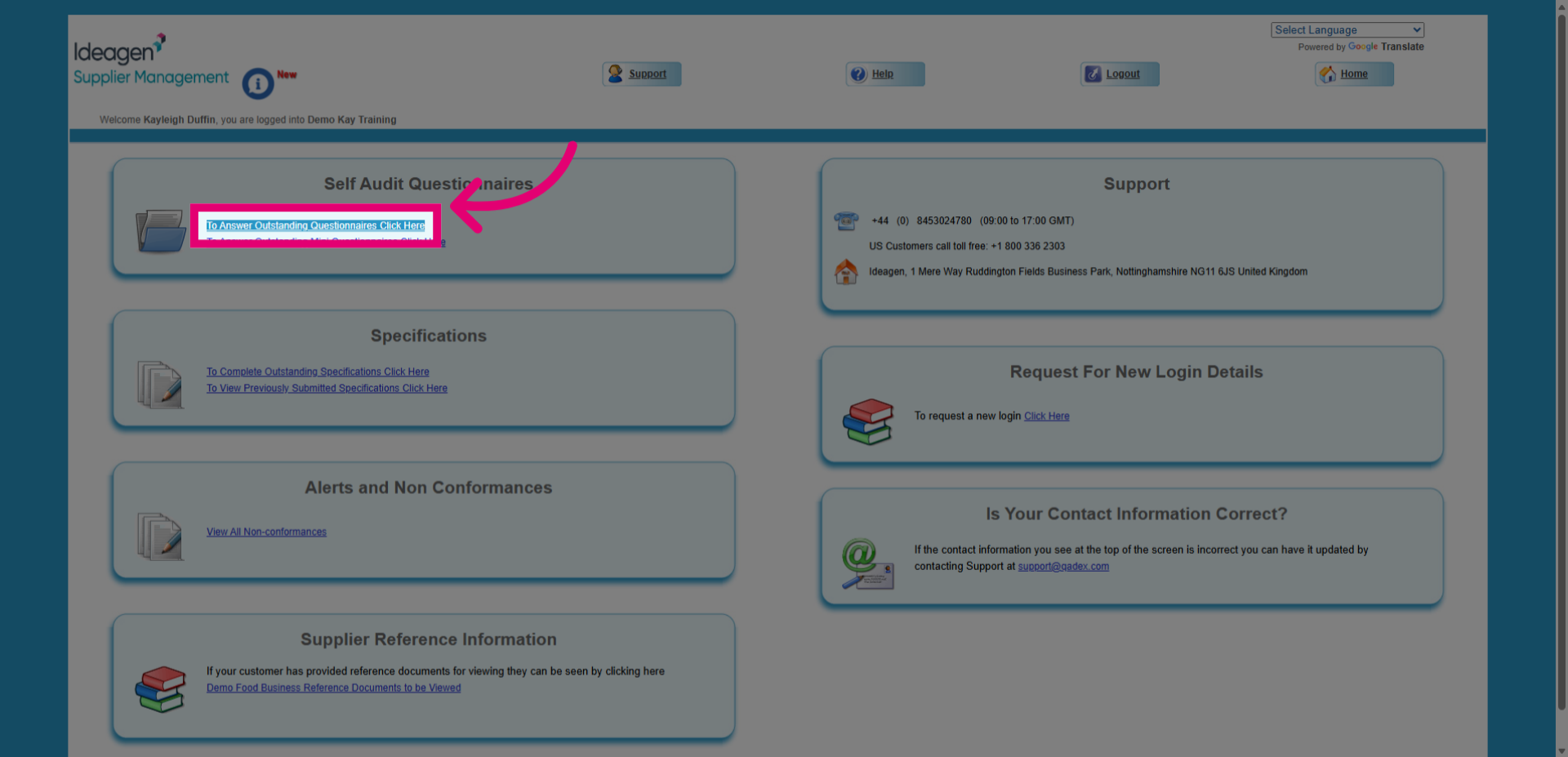
Task: Click the telephone icon in Support panel
Action: (x=846, y=220)
